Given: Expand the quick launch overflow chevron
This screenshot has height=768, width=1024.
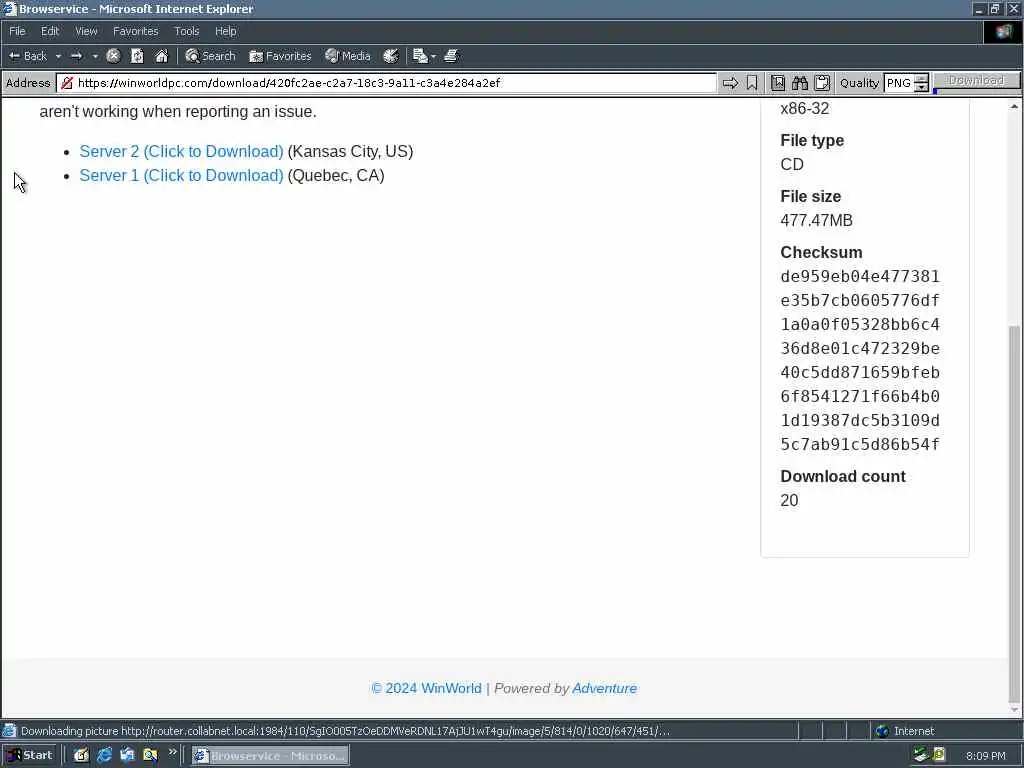Looking at the screenshot, I should point(172,752).
